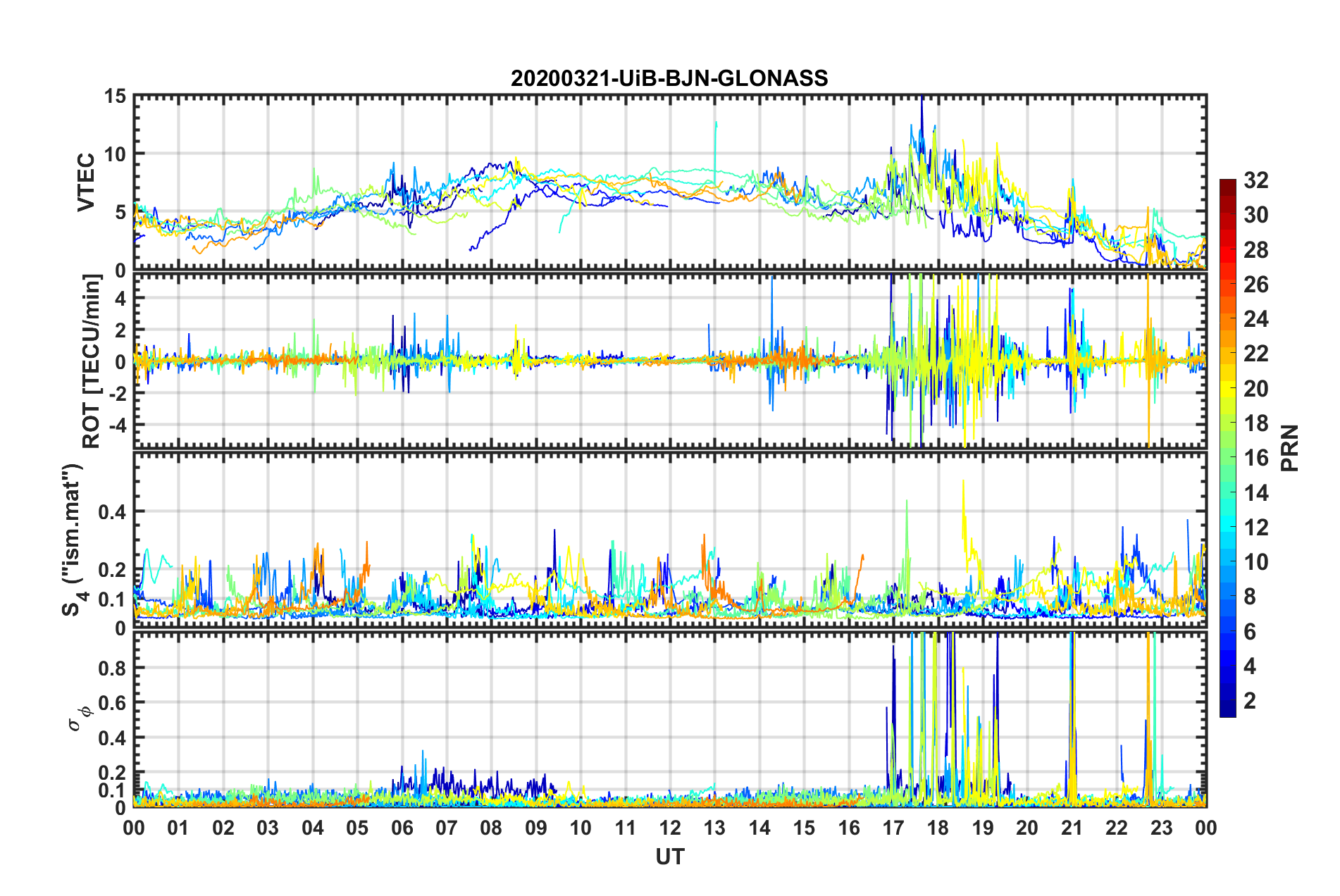Click the PRN colorbar tick label 32
Viewport: 1340px width, 896px height.
pos(1255,180)
